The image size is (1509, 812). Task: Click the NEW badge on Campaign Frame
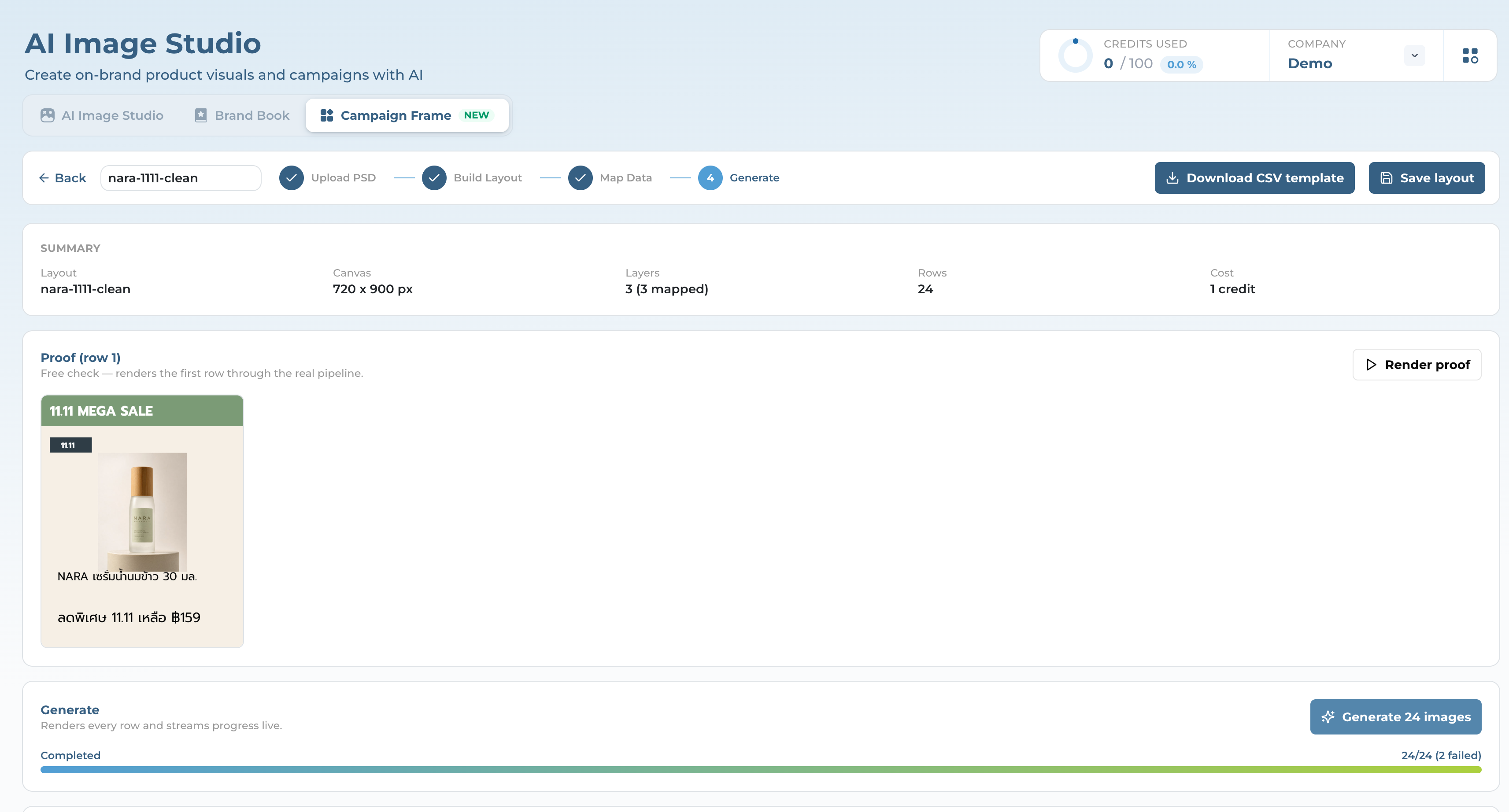click(x=476, y=115)
